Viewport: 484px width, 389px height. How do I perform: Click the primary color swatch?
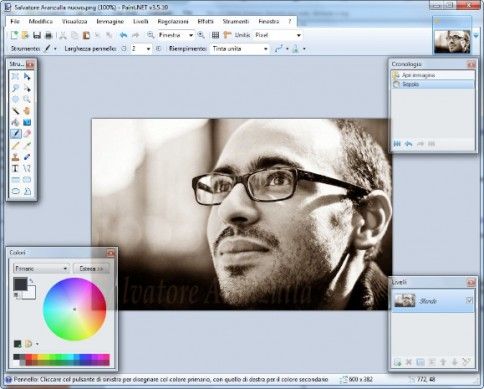click(20, 284)
